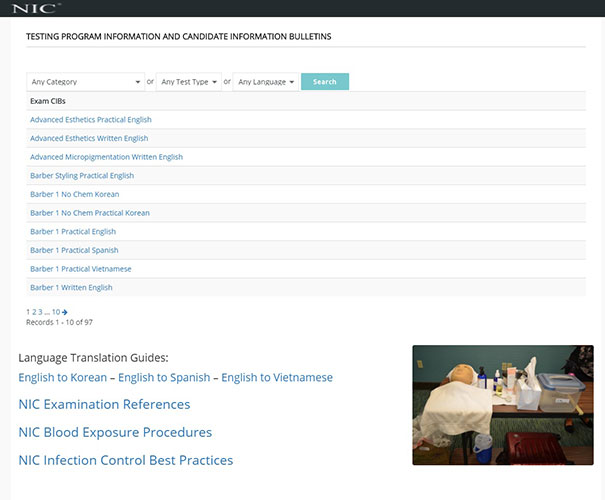Open Advanced Esthetics Written English bulletin

click(89, 138)
